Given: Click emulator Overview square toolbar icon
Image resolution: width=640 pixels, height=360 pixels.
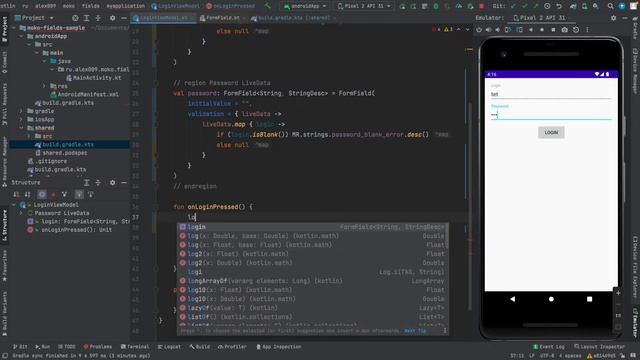Looking at the screenshot, I should coord(553,30).
